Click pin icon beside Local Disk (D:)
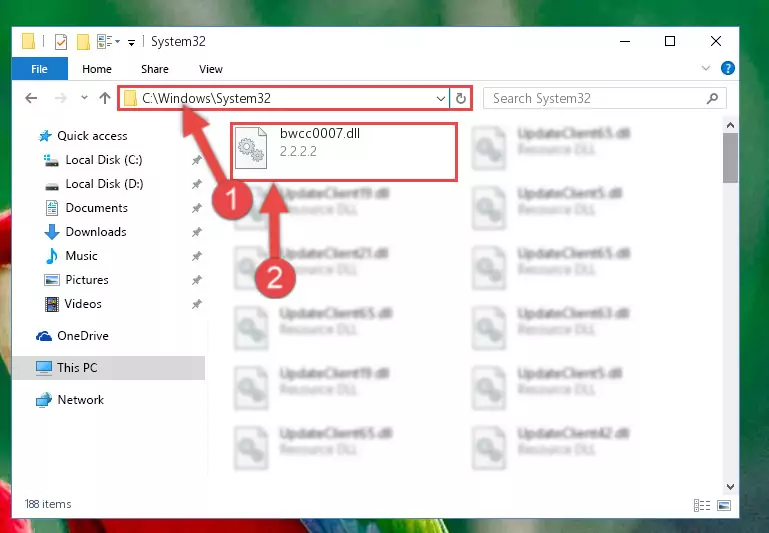Viewport: 769px width, 533px height. (197, 184)
